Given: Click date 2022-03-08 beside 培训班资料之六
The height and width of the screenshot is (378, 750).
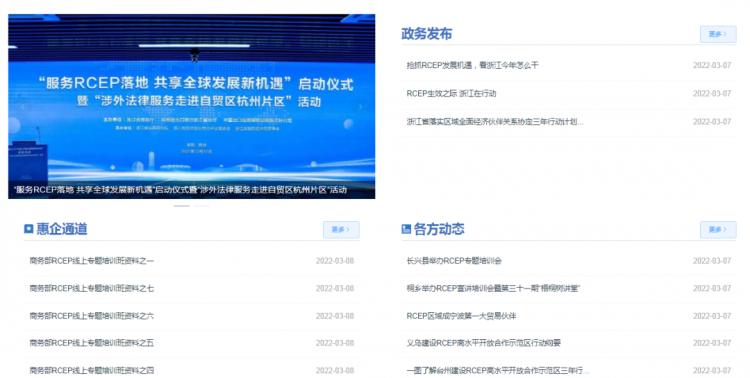Looking at the screenshot, I should tap(335, 316).
